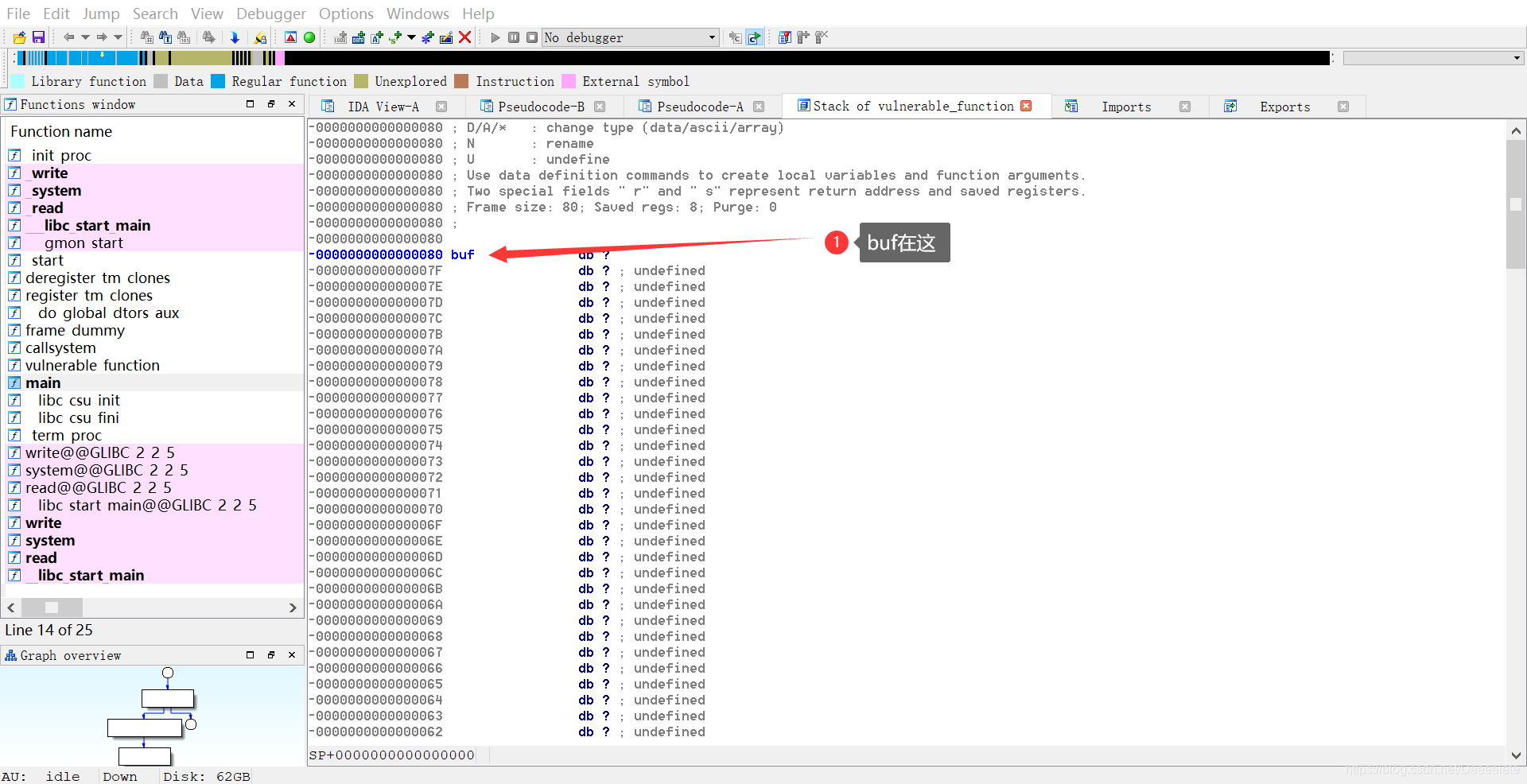
Task: Click the debugger pause icon
Action: [514, 37]
